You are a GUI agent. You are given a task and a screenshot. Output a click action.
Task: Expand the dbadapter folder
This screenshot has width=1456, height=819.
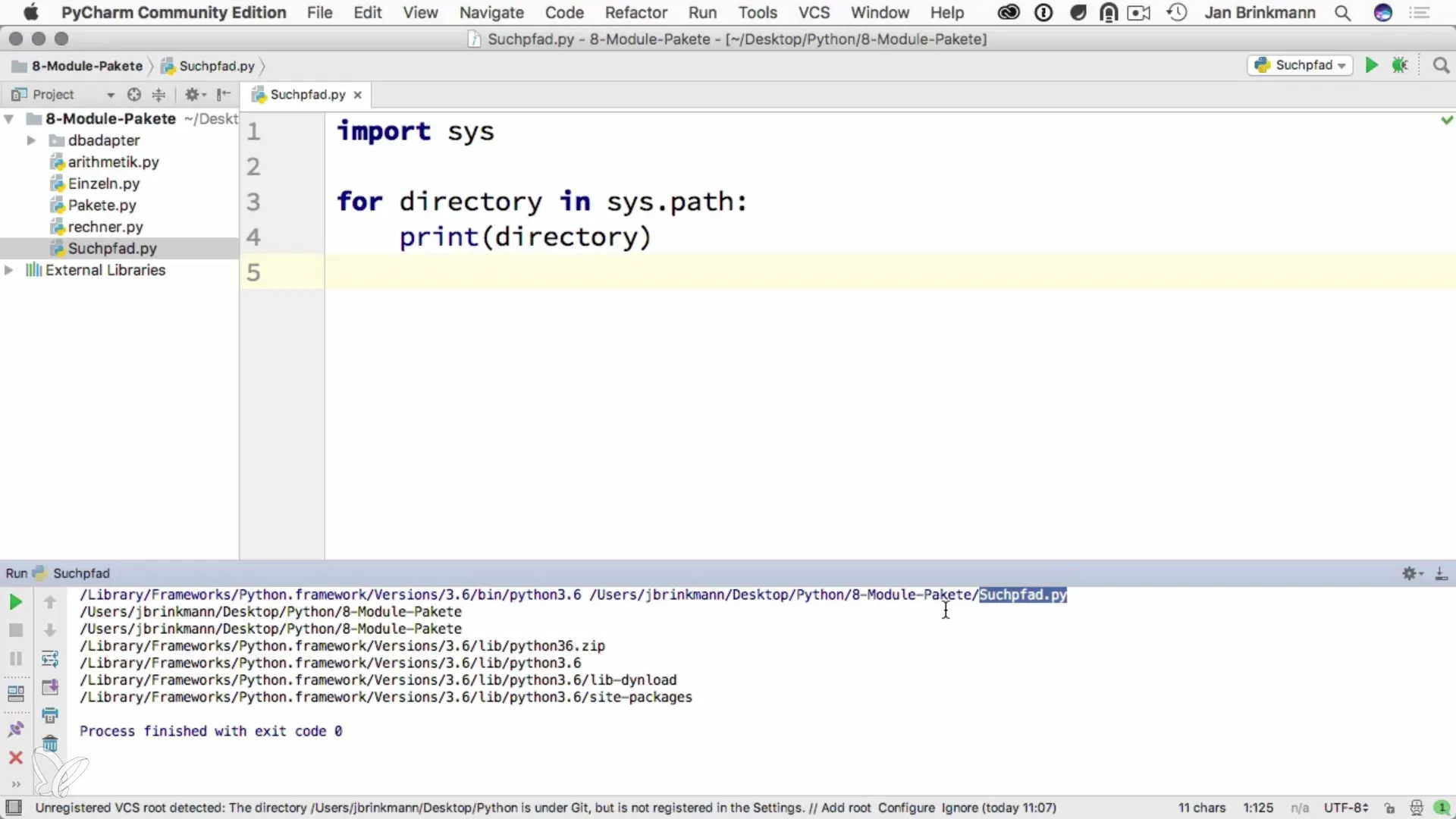tap(31, 140)
